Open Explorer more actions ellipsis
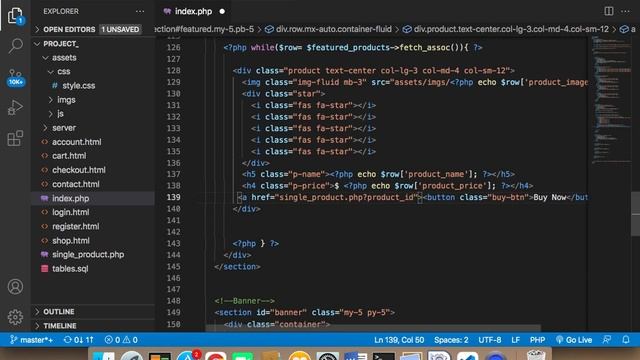 coord(140,11)
